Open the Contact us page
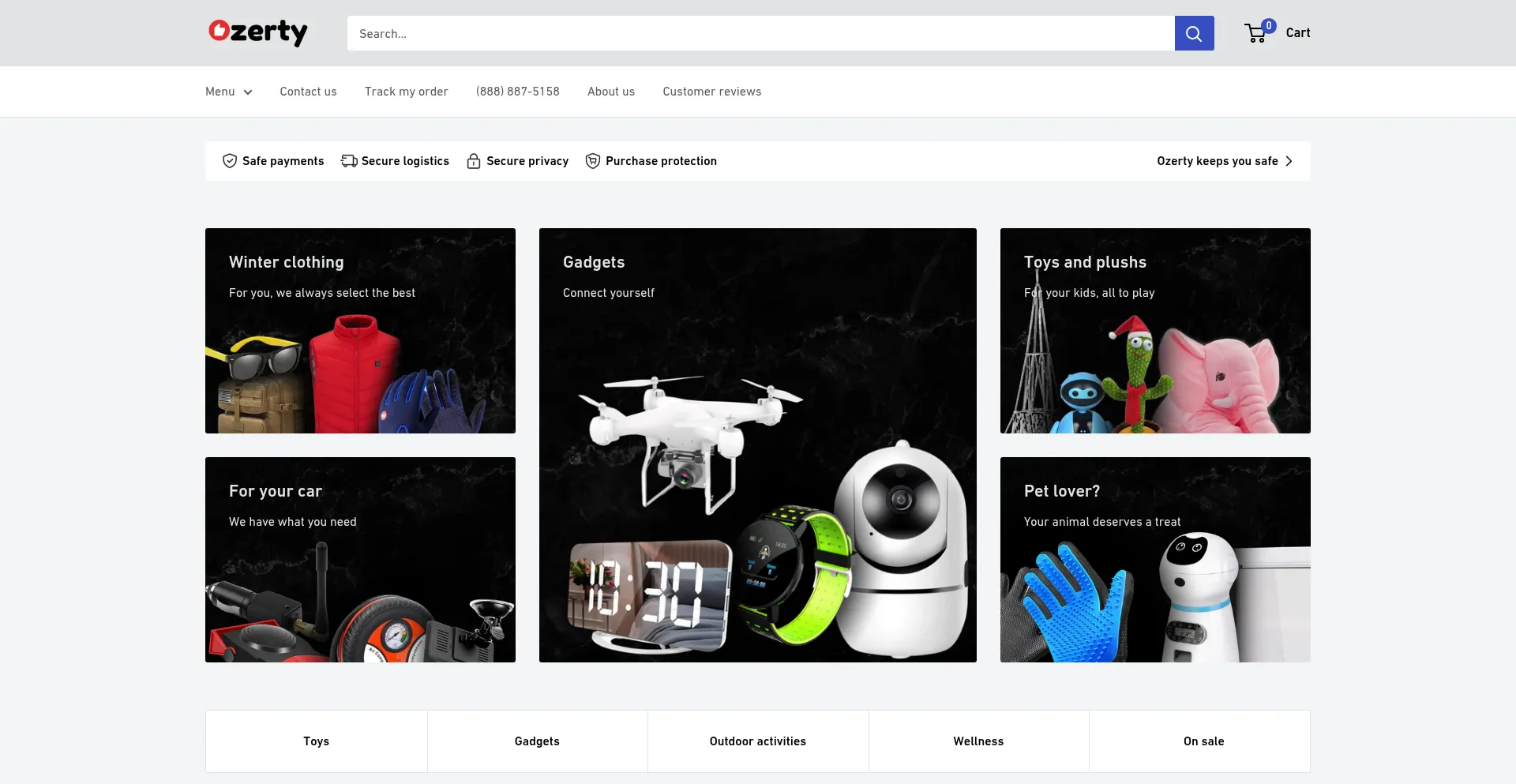This screenshot has height=784, width=1516. (x=308, y=92)
